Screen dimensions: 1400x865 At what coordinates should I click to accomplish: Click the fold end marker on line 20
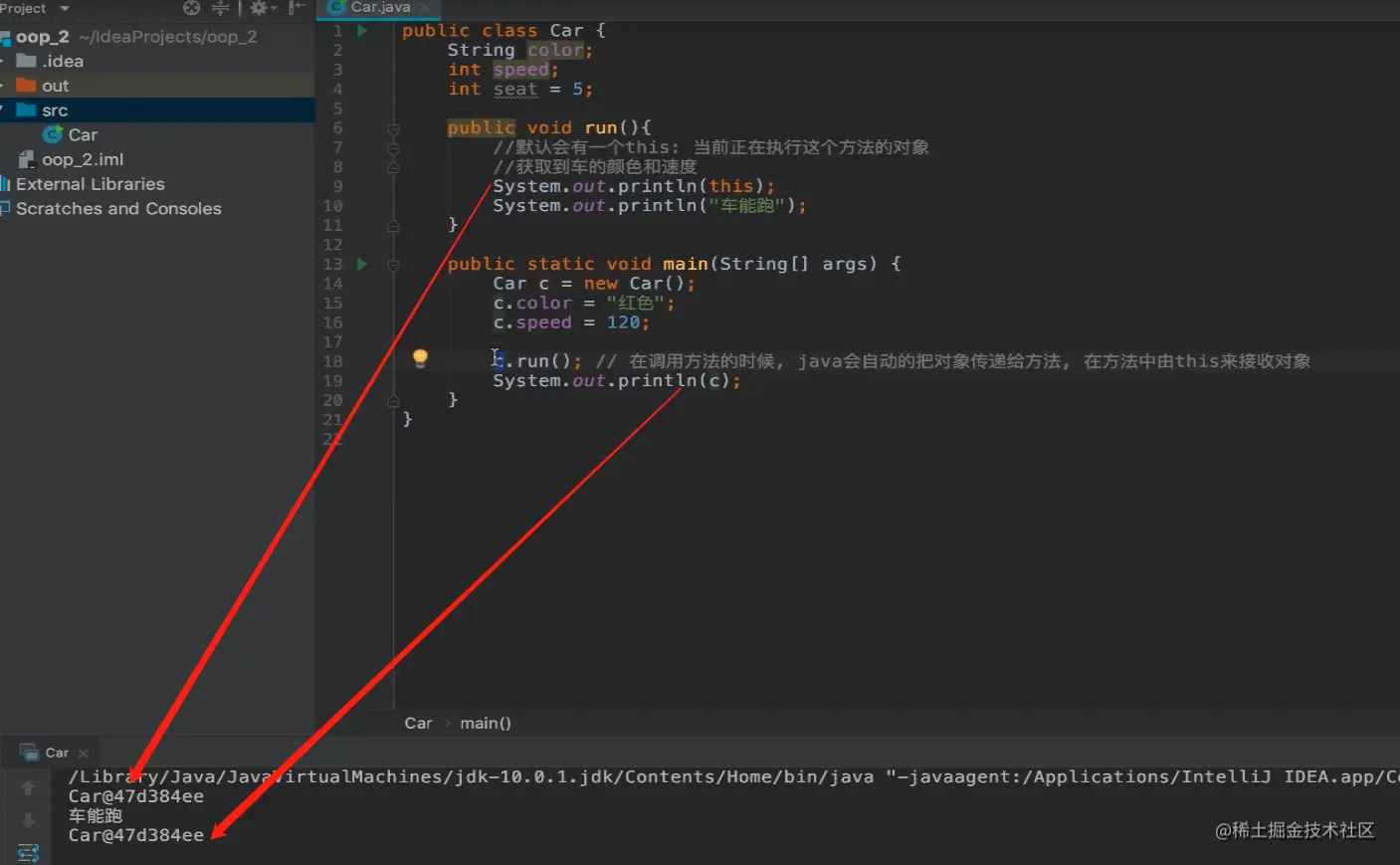point(393,401)
